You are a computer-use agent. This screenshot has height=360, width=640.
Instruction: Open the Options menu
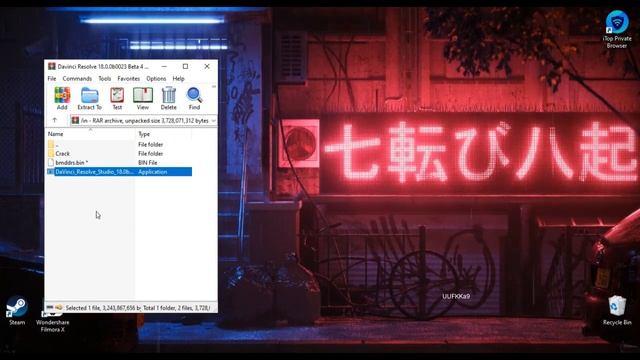click(x=156, y=78)
